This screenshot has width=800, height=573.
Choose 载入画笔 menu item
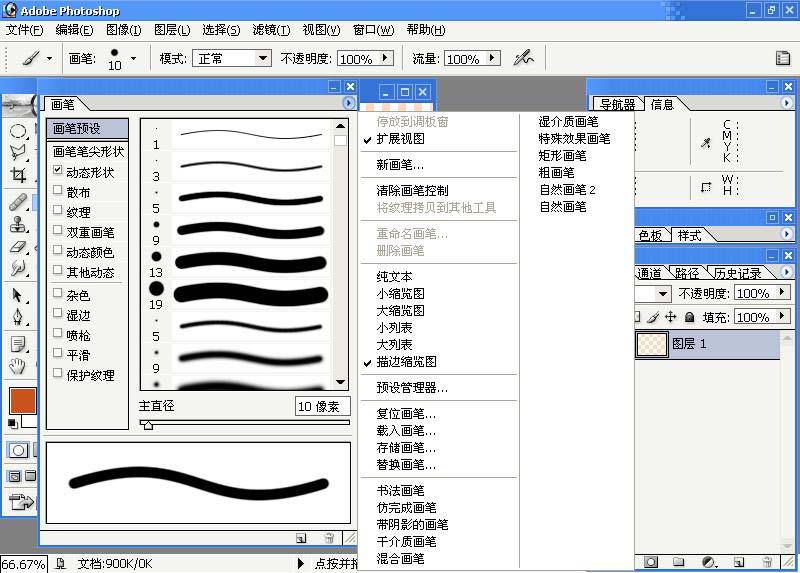(406, 431)
